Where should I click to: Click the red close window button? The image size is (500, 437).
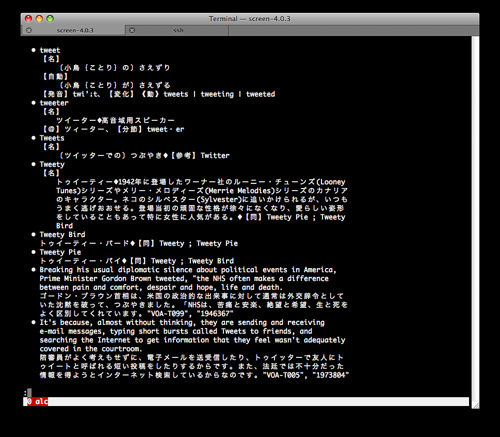point(28,19)
